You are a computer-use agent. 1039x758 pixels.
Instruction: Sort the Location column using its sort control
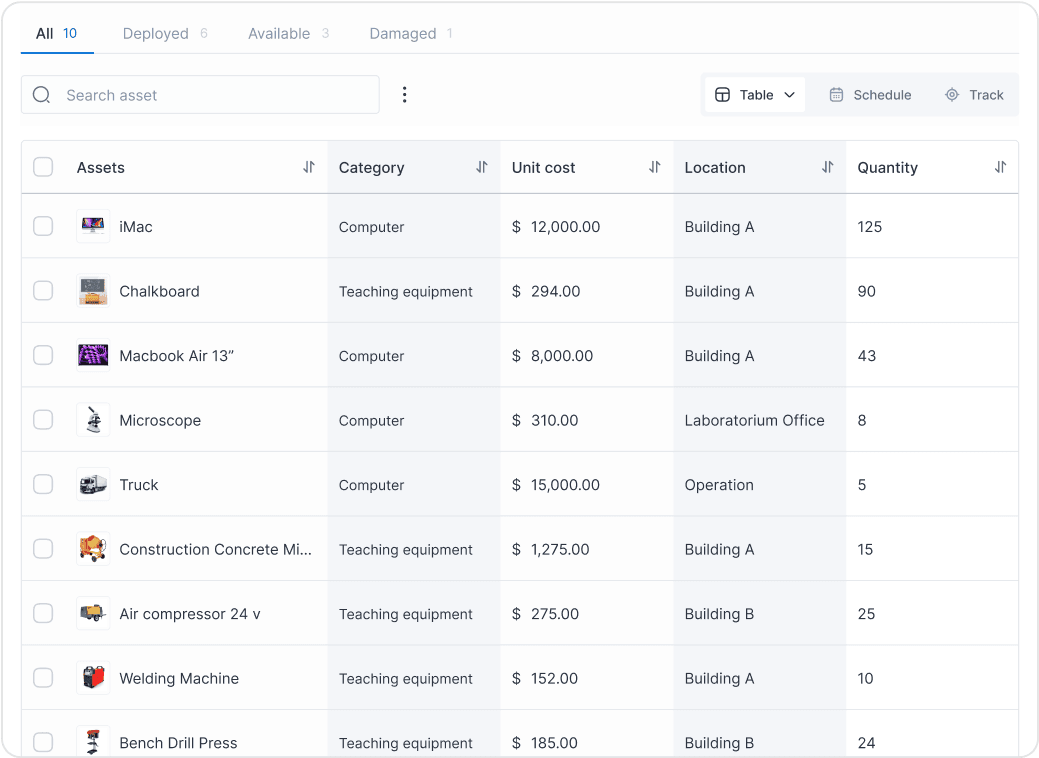point(826,167)
